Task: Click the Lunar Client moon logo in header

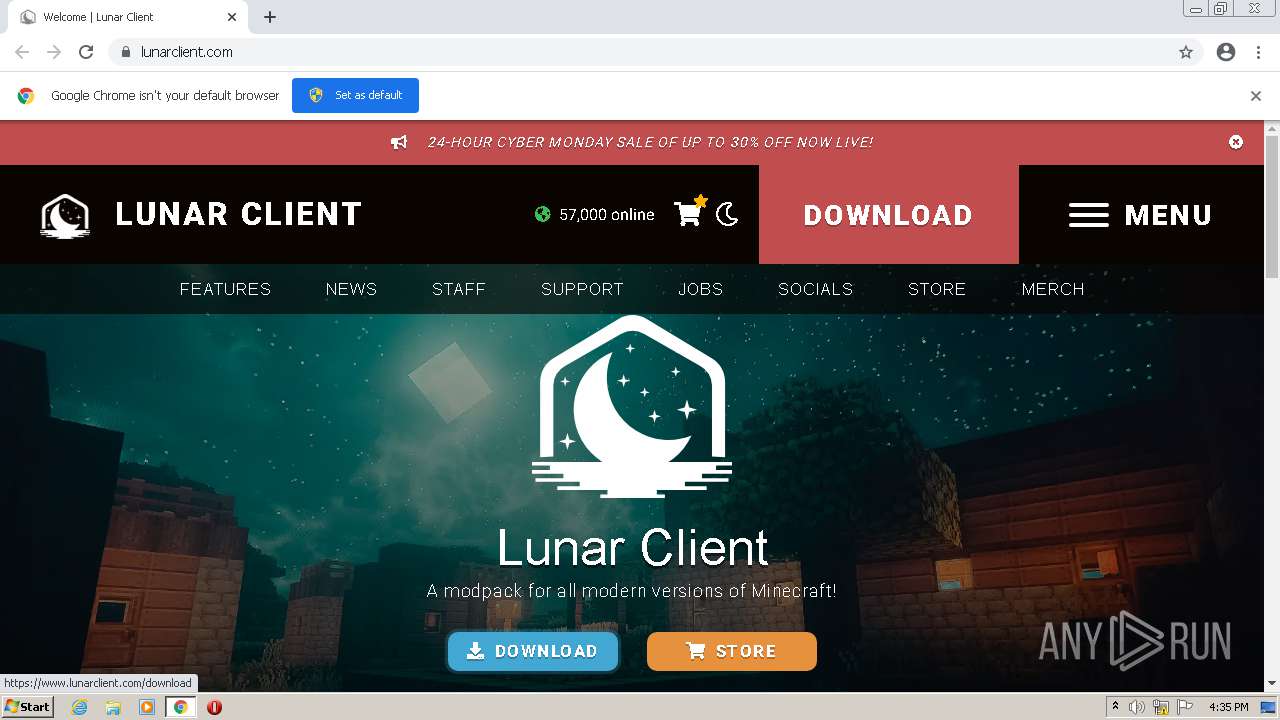Action: coord(65,216)
